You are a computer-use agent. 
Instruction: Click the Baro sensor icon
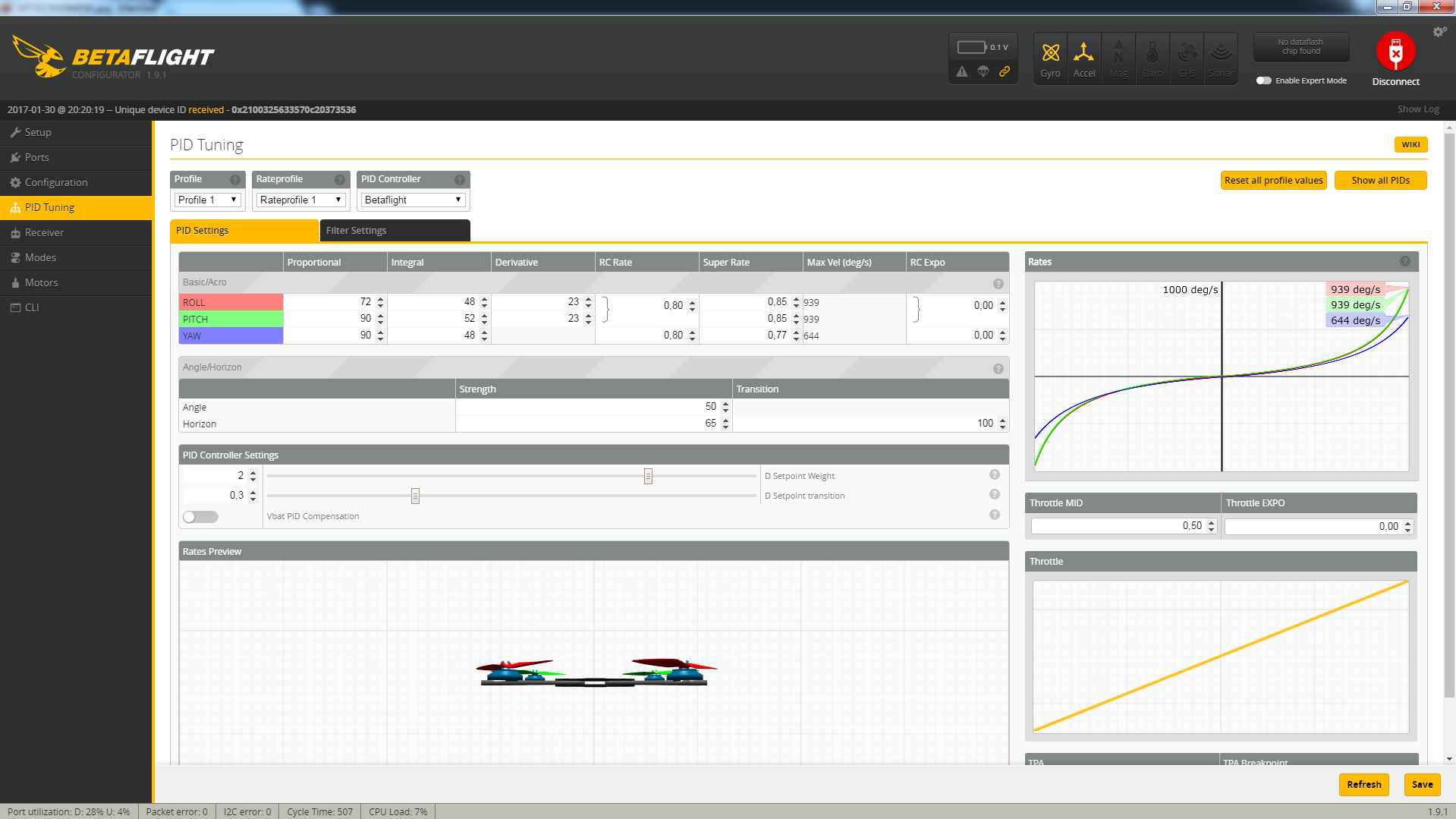pyautogui.click(x=1153, y=59)
